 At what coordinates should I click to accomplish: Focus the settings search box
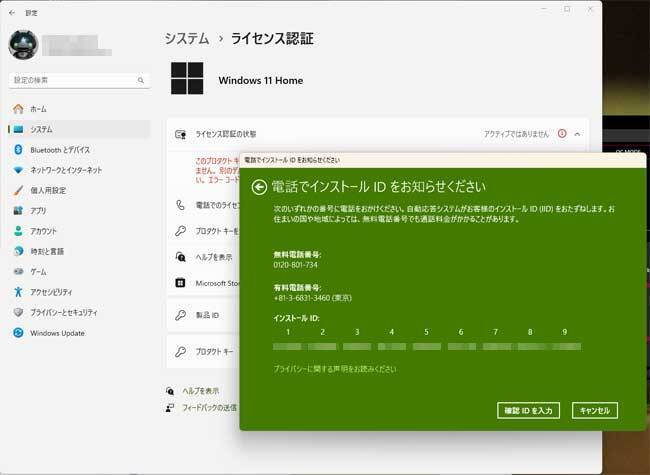click(x=79, y=80)
